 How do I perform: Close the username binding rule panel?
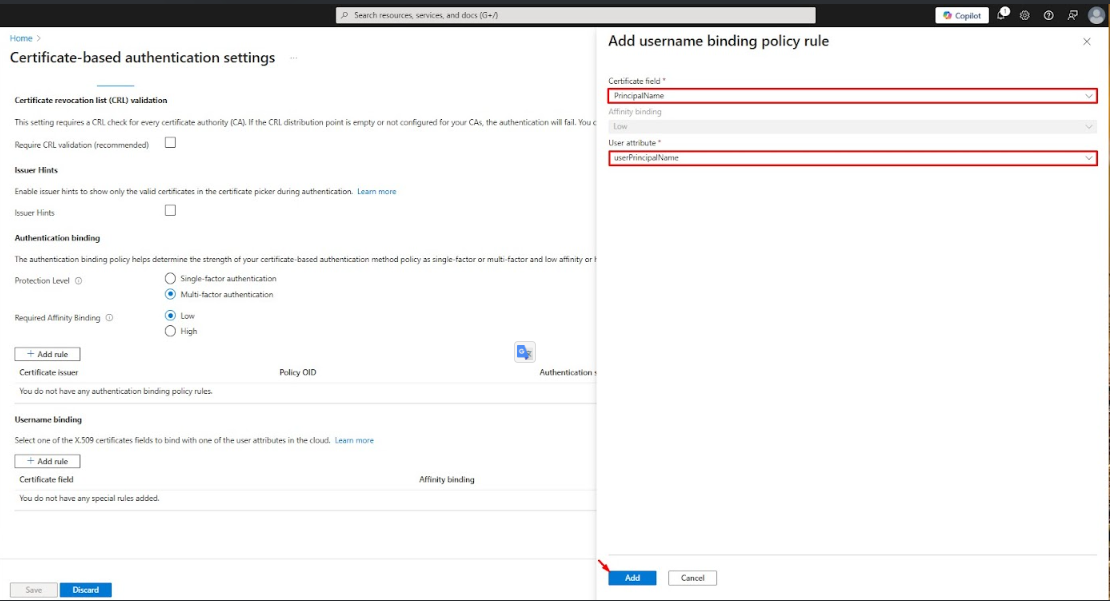click(x=1087, y=42)
